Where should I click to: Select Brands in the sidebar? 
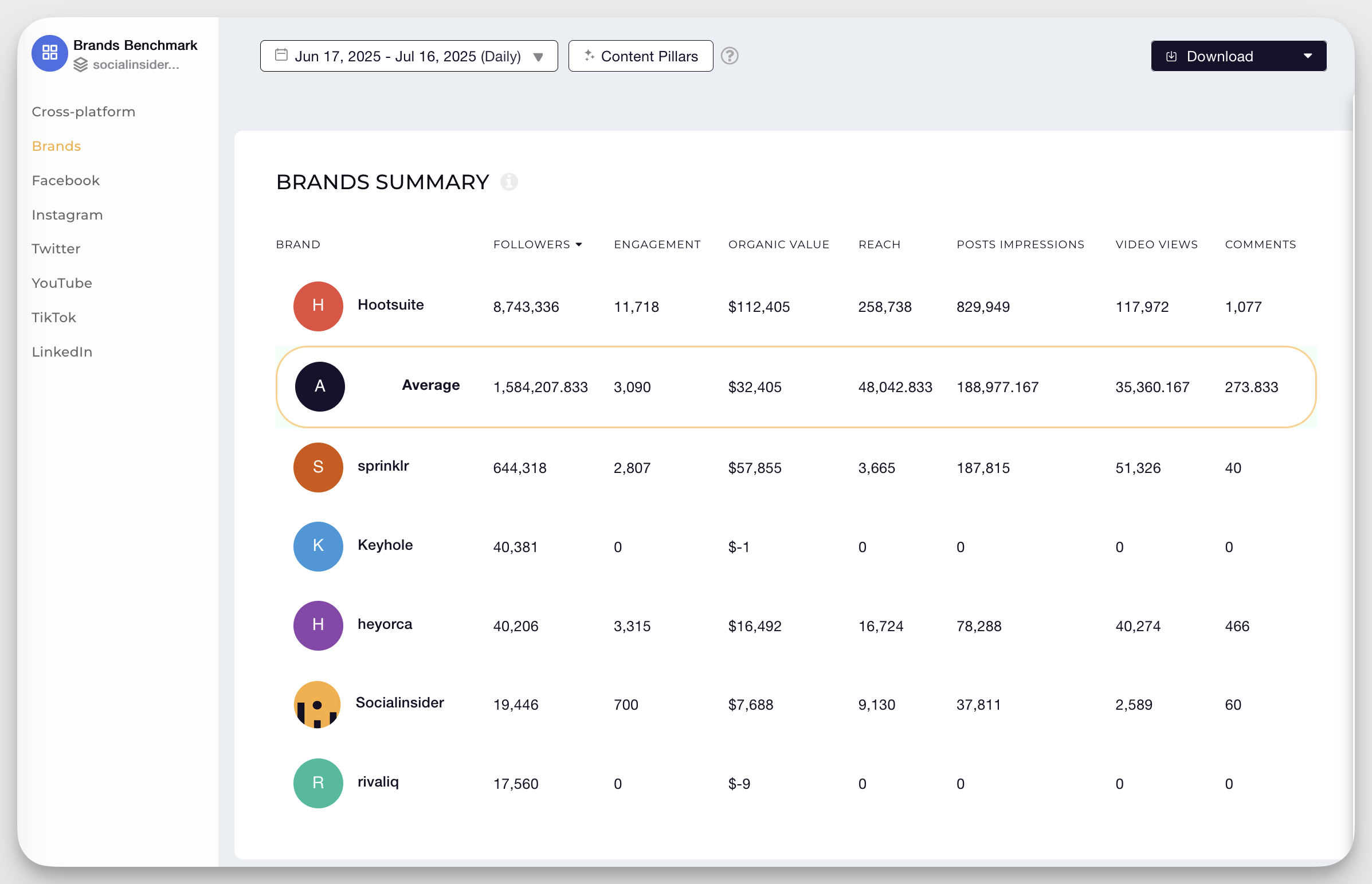[x=56, y=146]
